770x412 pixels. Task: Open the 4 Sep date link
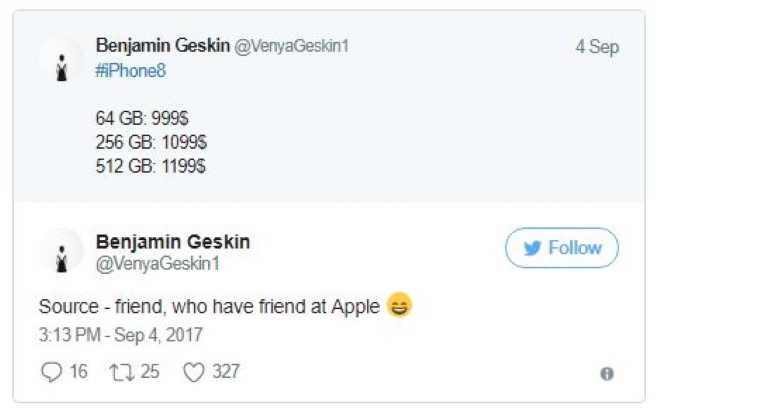pyautogui.click(x=597, y=47)
